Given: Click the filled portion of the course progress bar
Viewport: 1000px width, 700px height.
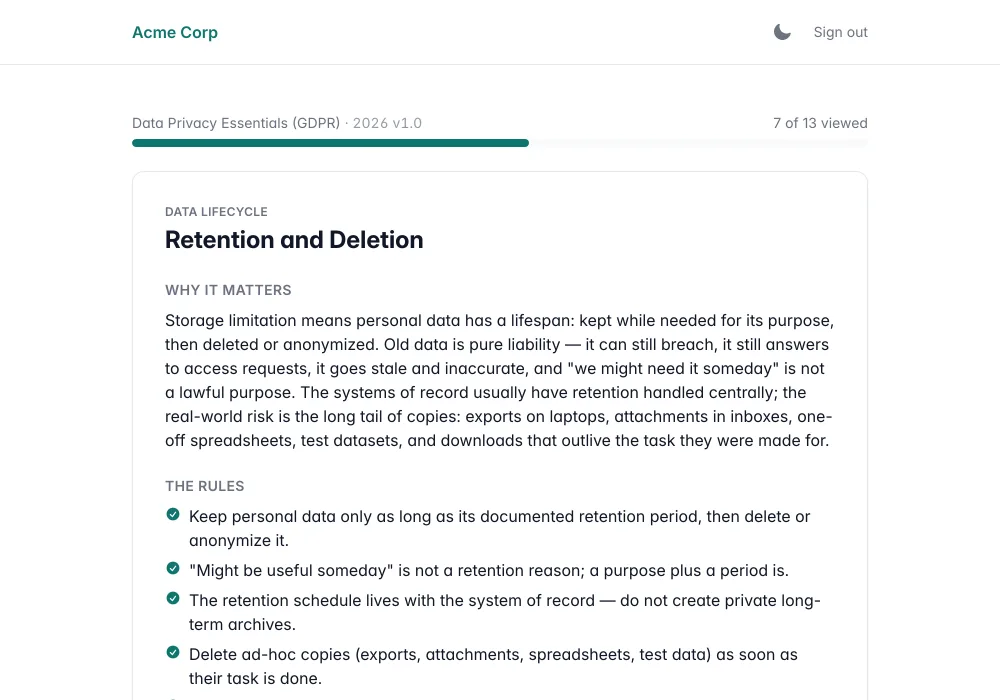Looking at the screenshot, I should point(330,143).
